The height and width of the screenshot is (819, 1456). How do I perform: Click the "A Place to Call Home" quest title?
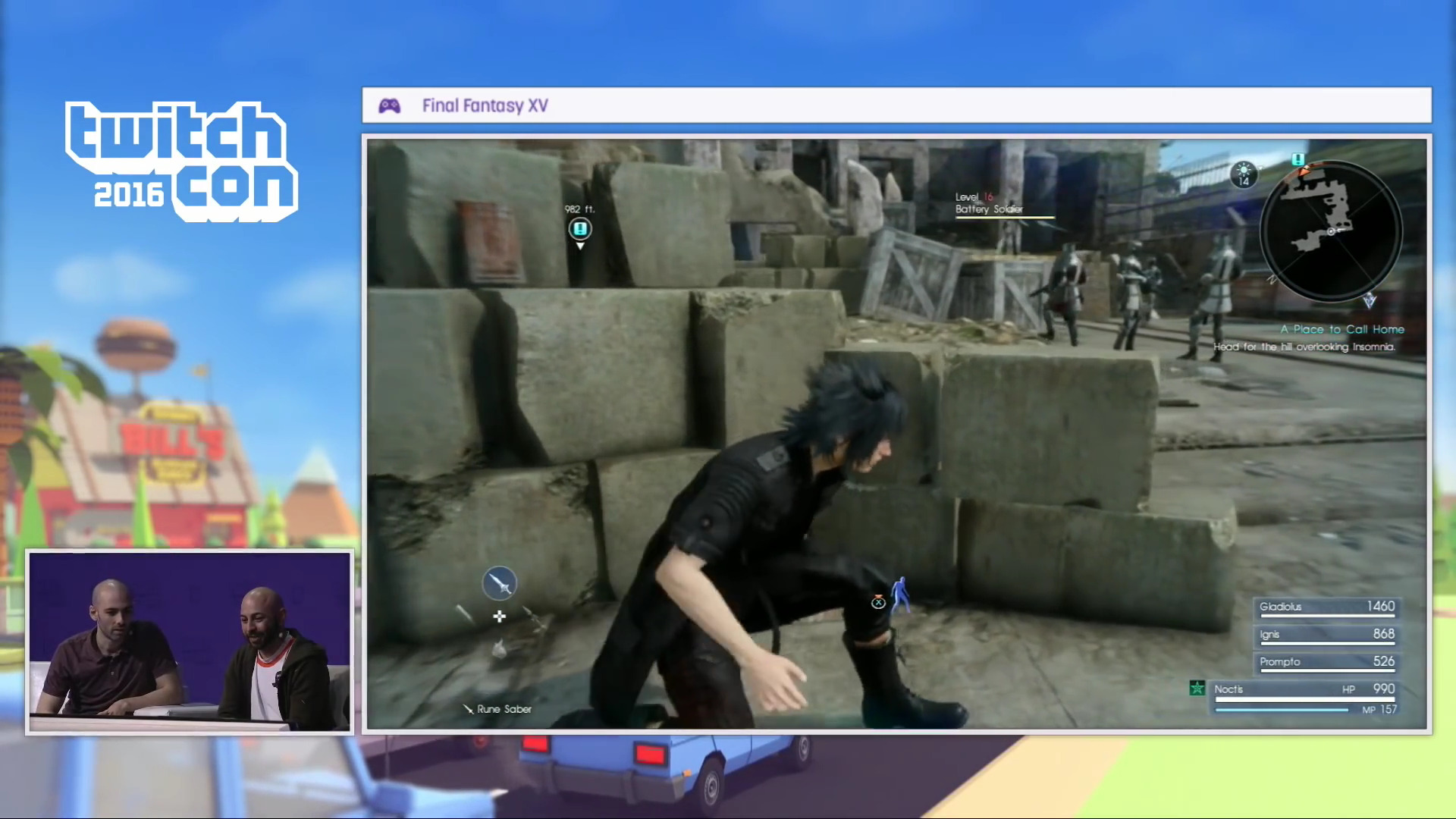(1342, 329)
